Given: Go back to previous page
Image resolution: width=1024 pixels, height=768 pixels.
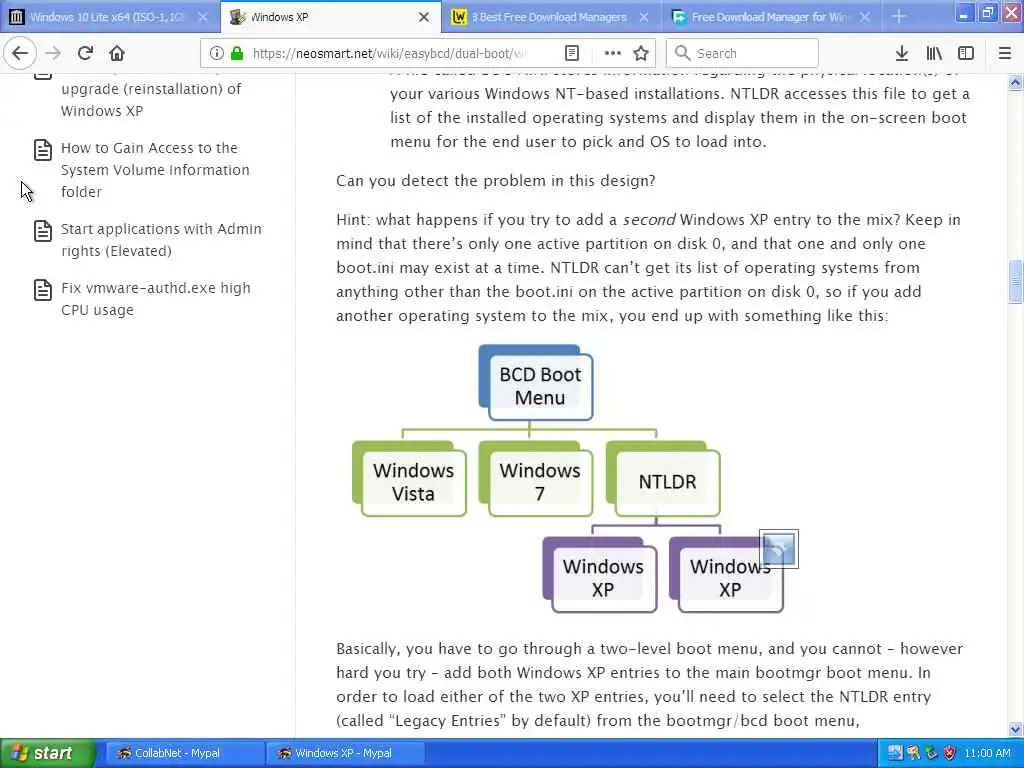Looking at the screenshot, I should coord(20,53).
